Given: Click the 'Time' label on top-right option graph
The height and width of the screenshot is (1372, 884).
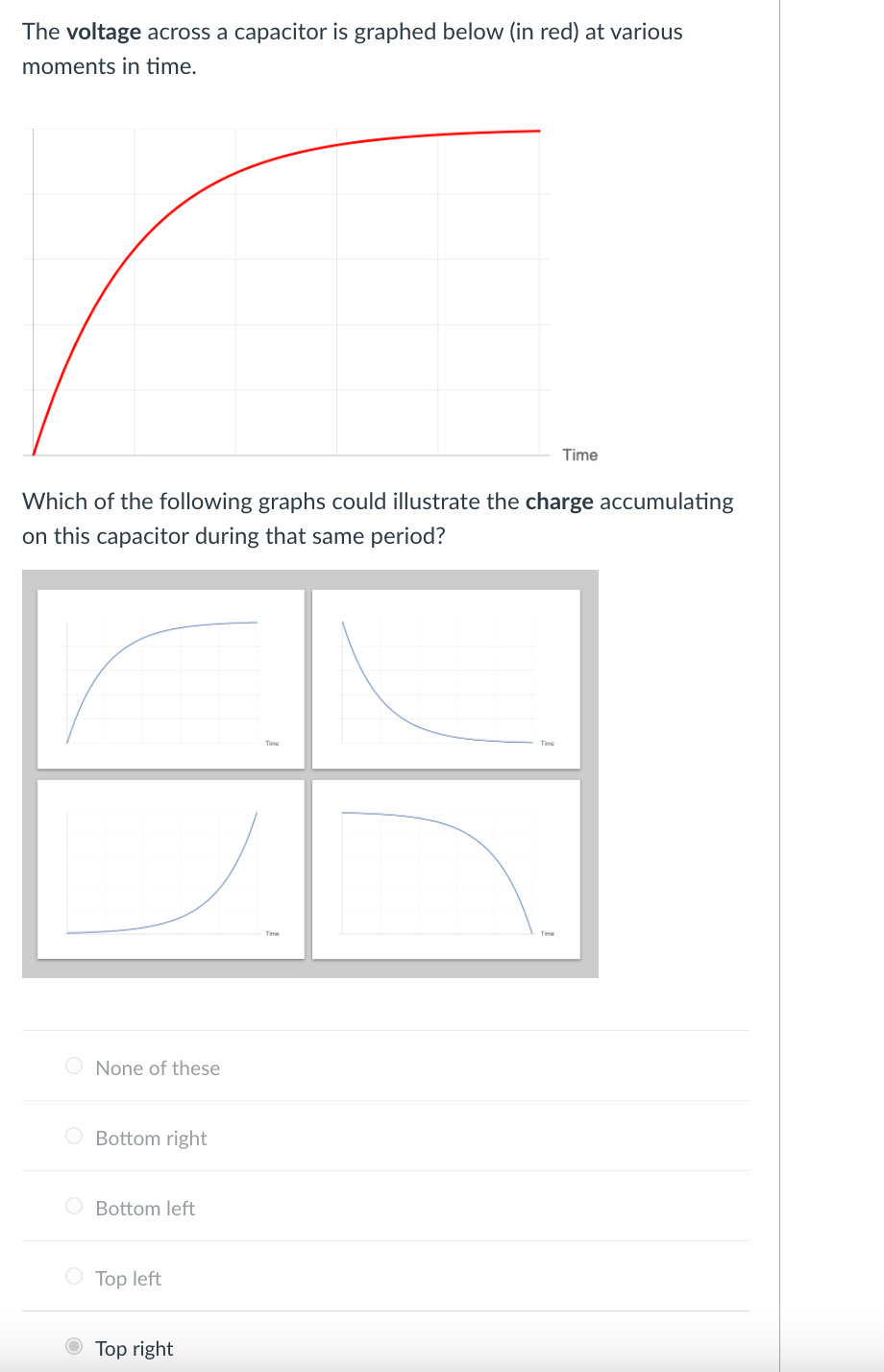Looking at the screenshot, I should (546, 742).
